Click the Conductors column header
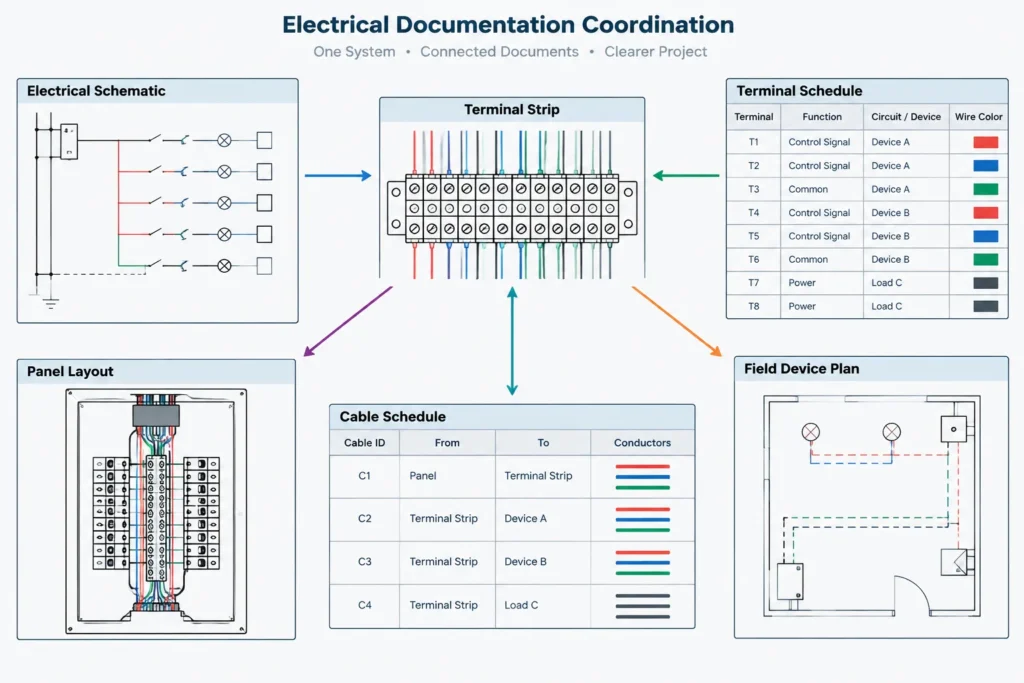 pyautogui.click(x=643, y=443)
